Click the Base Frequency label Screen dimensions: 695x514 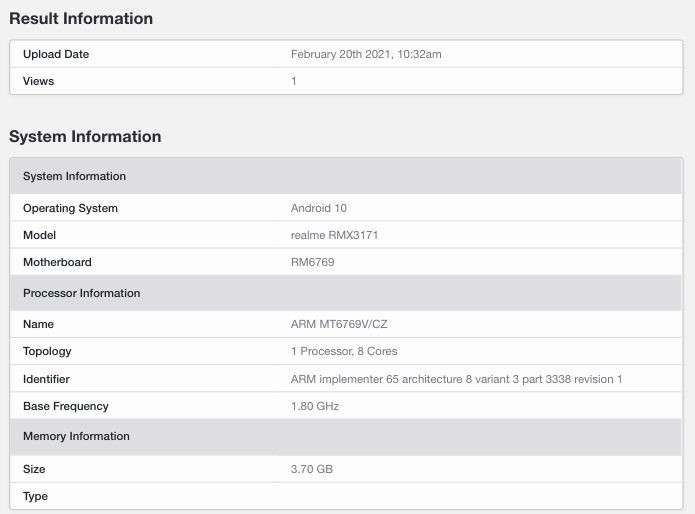66,406
